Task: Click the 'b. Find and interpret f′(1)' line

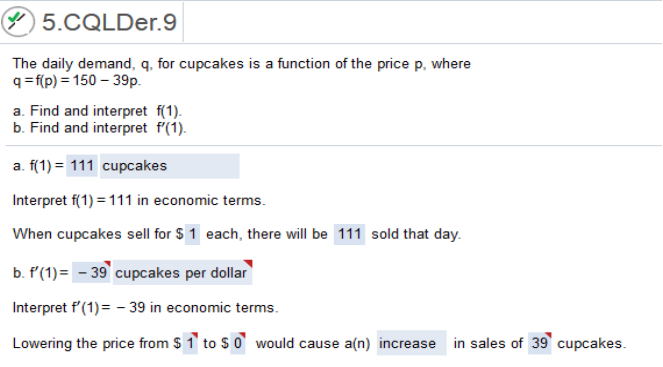Action: click(x=99, y=128)
